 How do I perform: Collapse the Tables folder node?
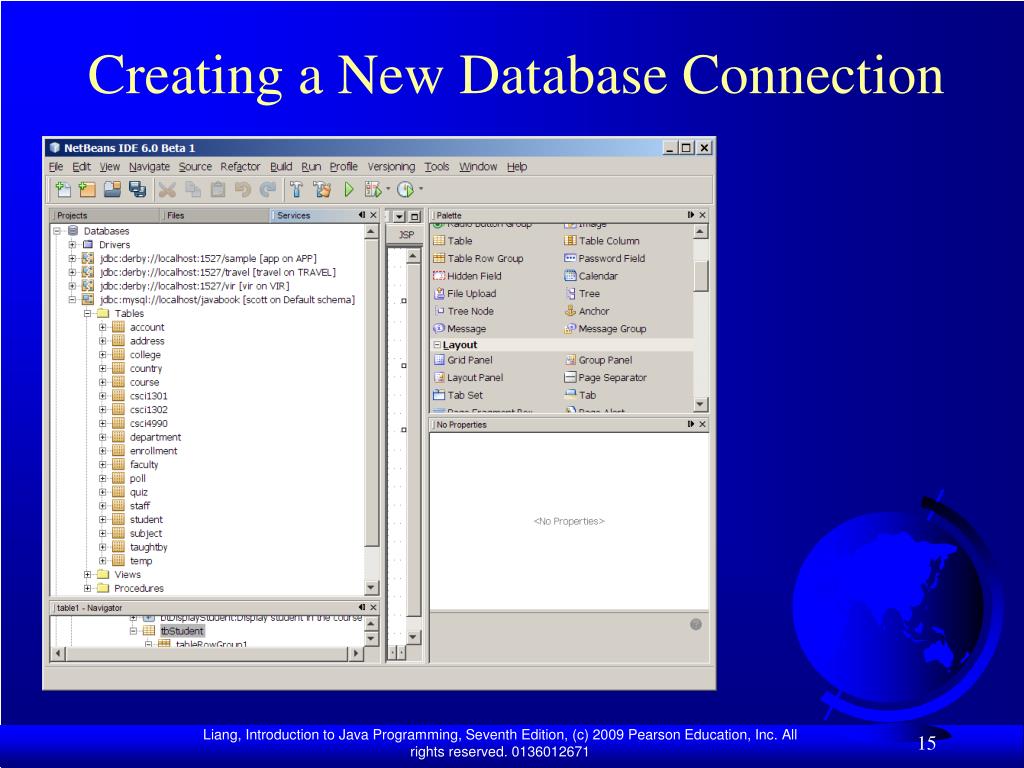pos(87,313)
